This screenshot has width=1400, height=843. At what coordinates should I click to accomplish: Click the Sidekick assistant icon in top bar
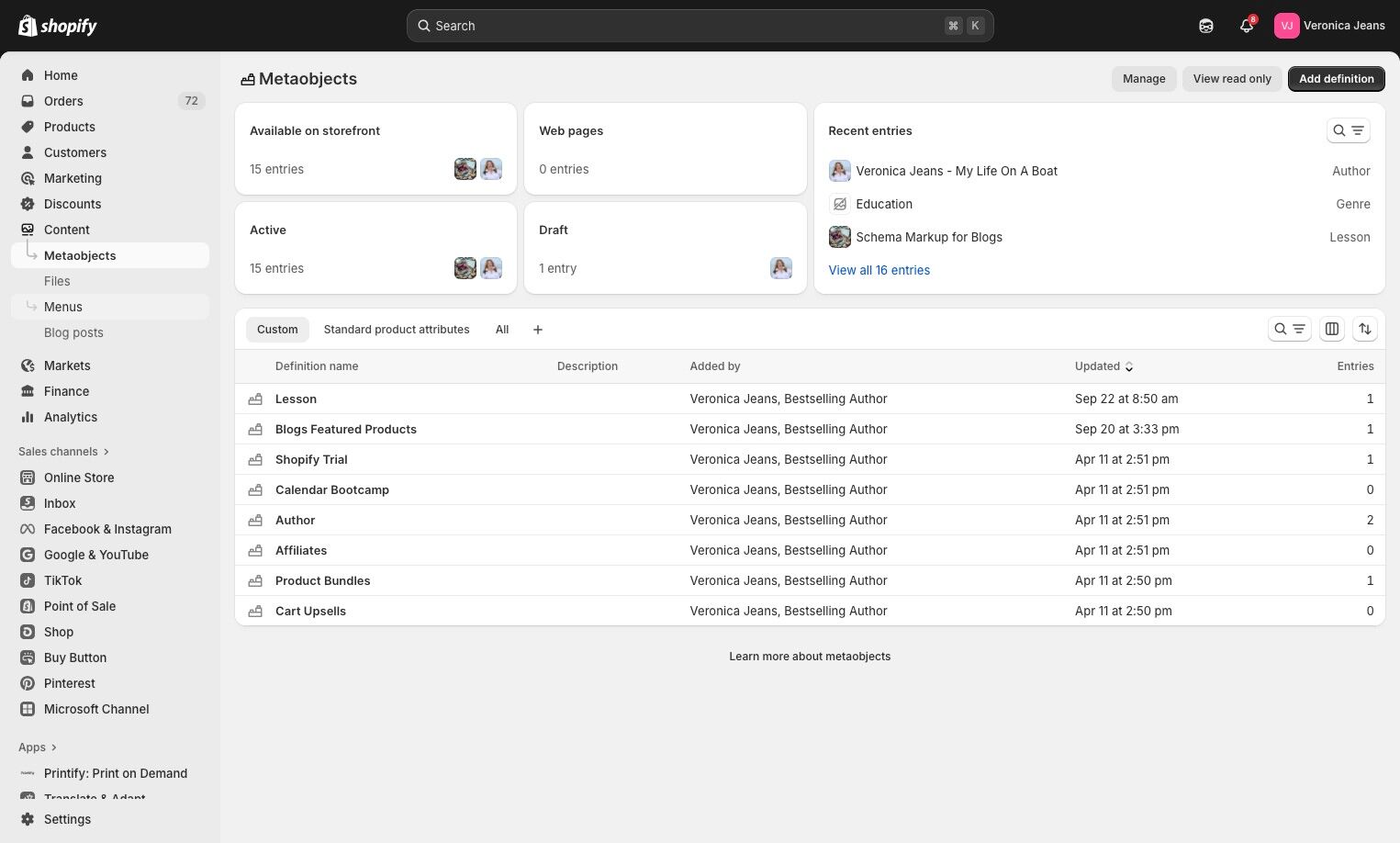coord(1206,26)
